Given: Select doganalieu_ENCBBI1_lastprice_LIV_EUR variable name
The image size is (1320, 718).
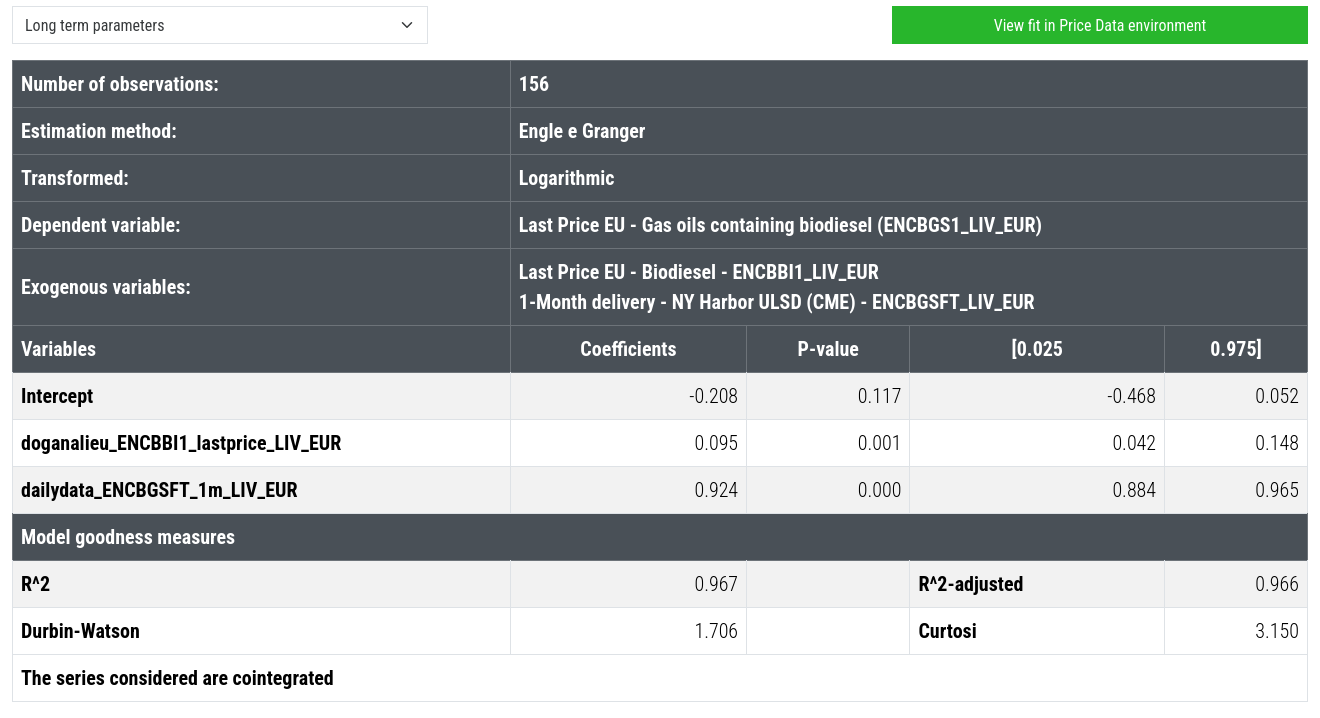Looking at the screenshot, I should (181, 443).
